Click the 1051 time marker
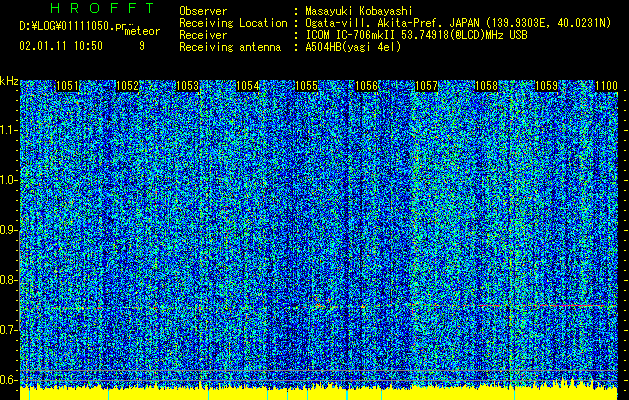Screen dimensions: 629x400 (x=67, y=86)
